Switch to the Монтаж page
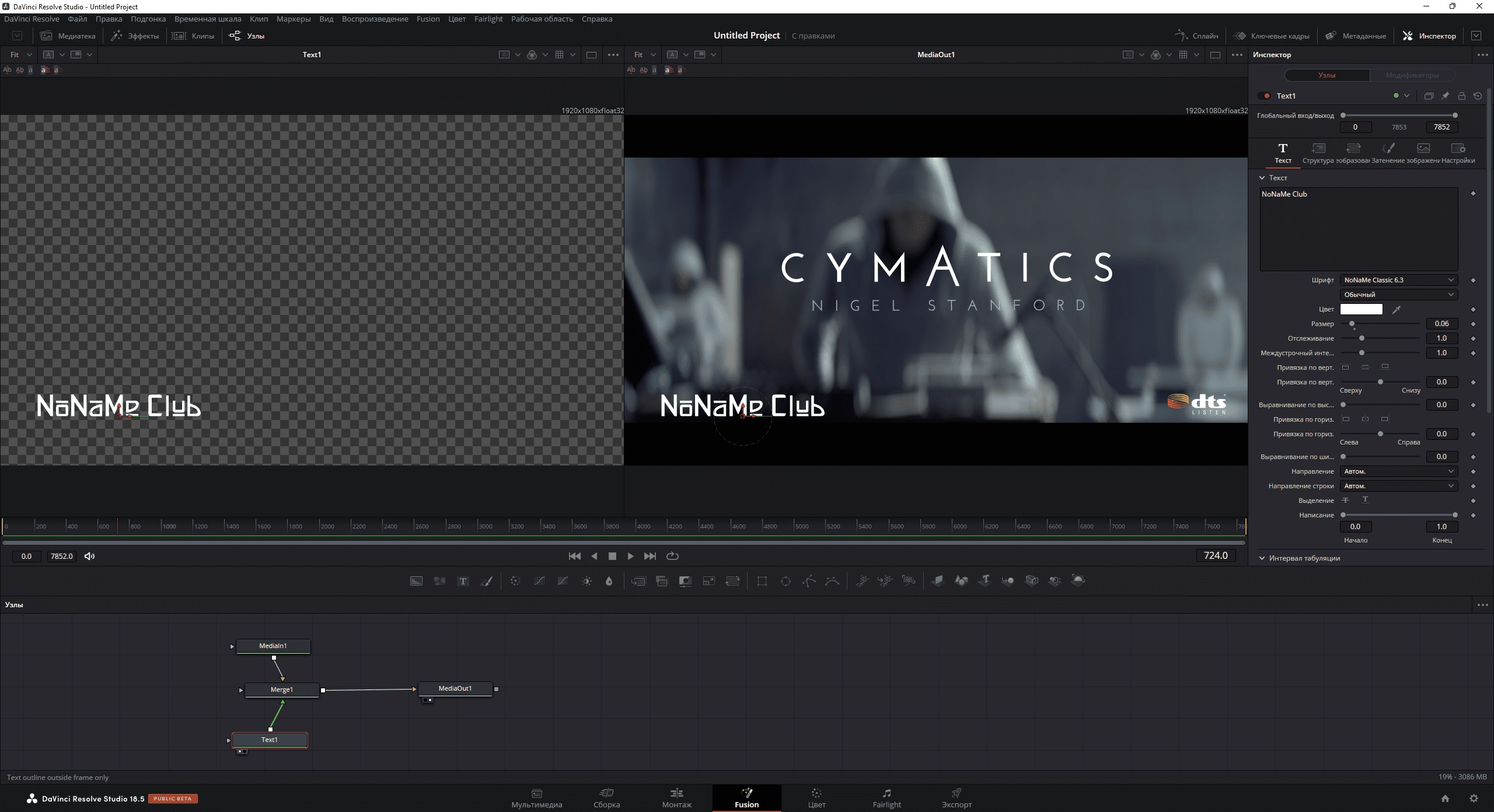This screenshot has width=1494, height=812. tap(676, 798)
